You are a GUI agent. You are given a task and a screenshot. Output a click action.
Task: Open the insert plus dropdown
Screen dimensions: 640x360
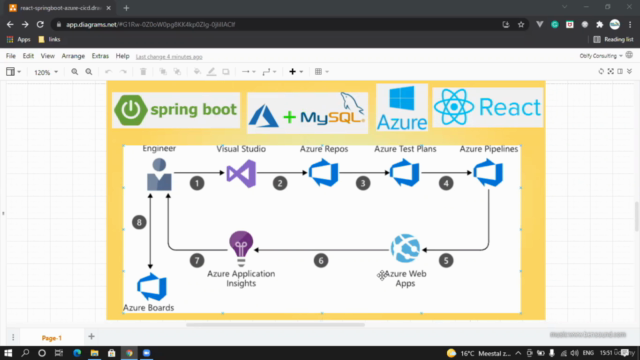click(296, 72)
